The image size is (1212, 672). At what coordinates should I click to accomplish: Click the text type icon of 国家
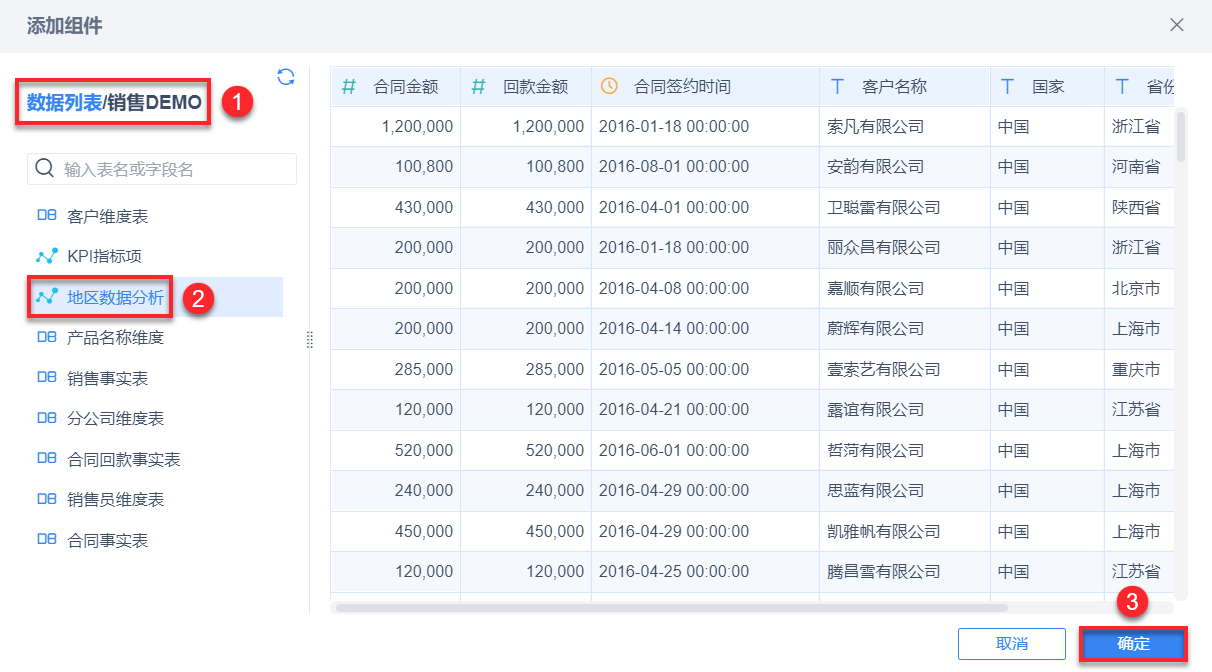pyautogui.click(x=1008, y=87)
